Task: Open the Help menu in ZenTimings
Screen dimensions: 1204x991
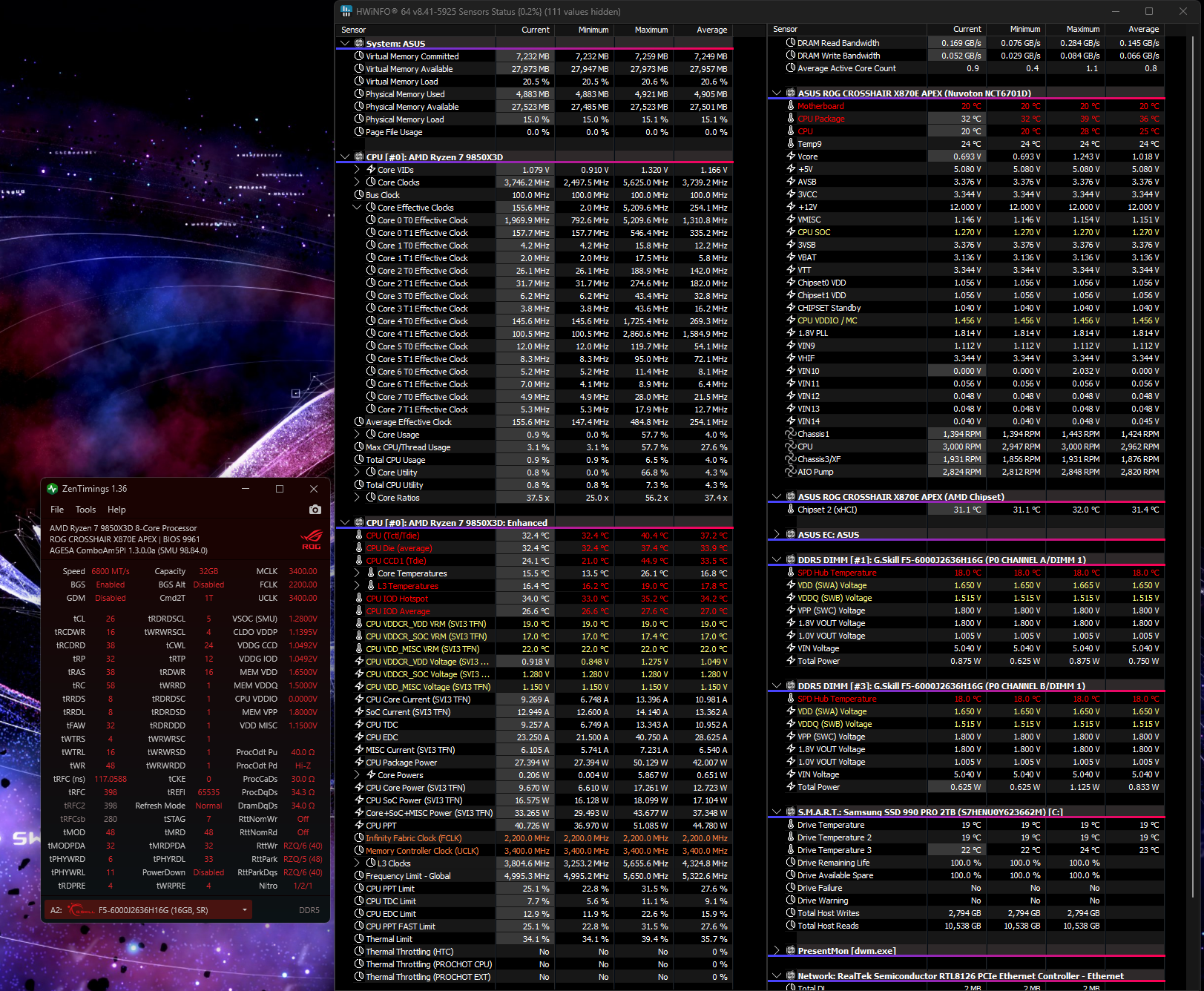Action: click(x=116, y=510)
